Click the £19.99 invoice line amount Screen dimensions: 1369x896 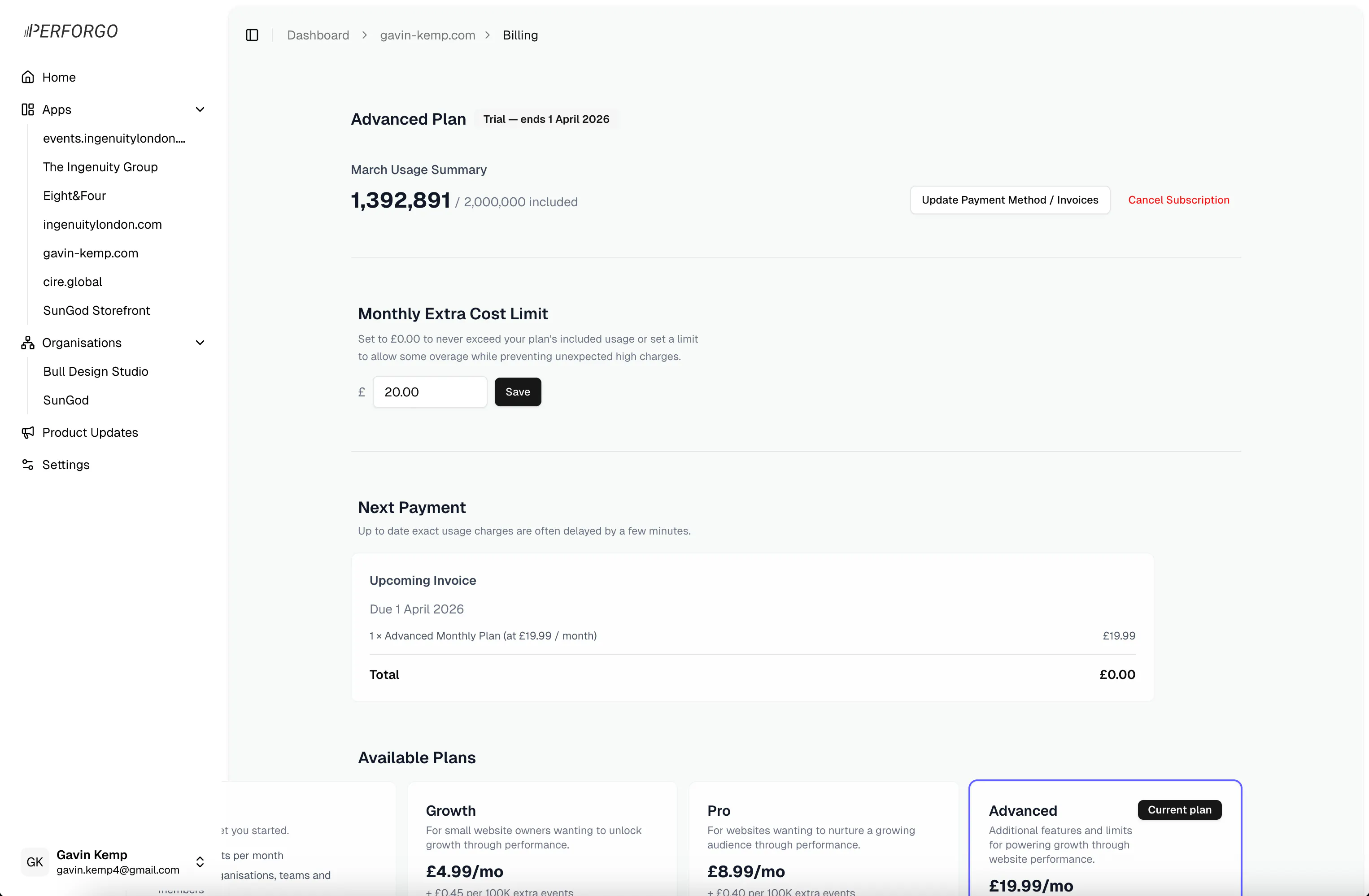1119,635
